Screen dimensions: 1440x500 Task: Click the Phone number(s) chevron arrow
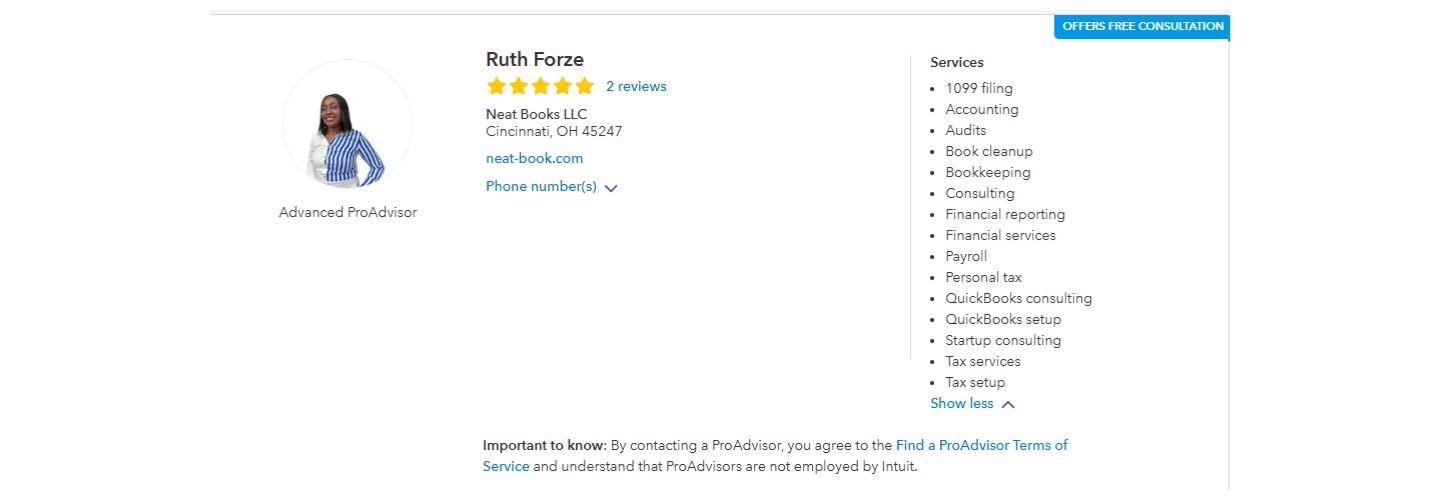pyautogui.click(x=611, y=188)
